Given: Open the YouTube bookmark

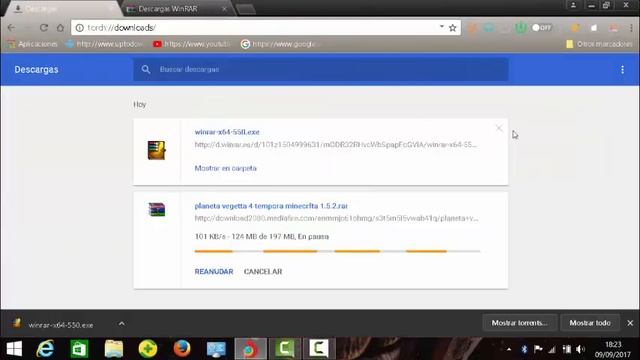Looking at the screenshot, I should tap(191, 44).
